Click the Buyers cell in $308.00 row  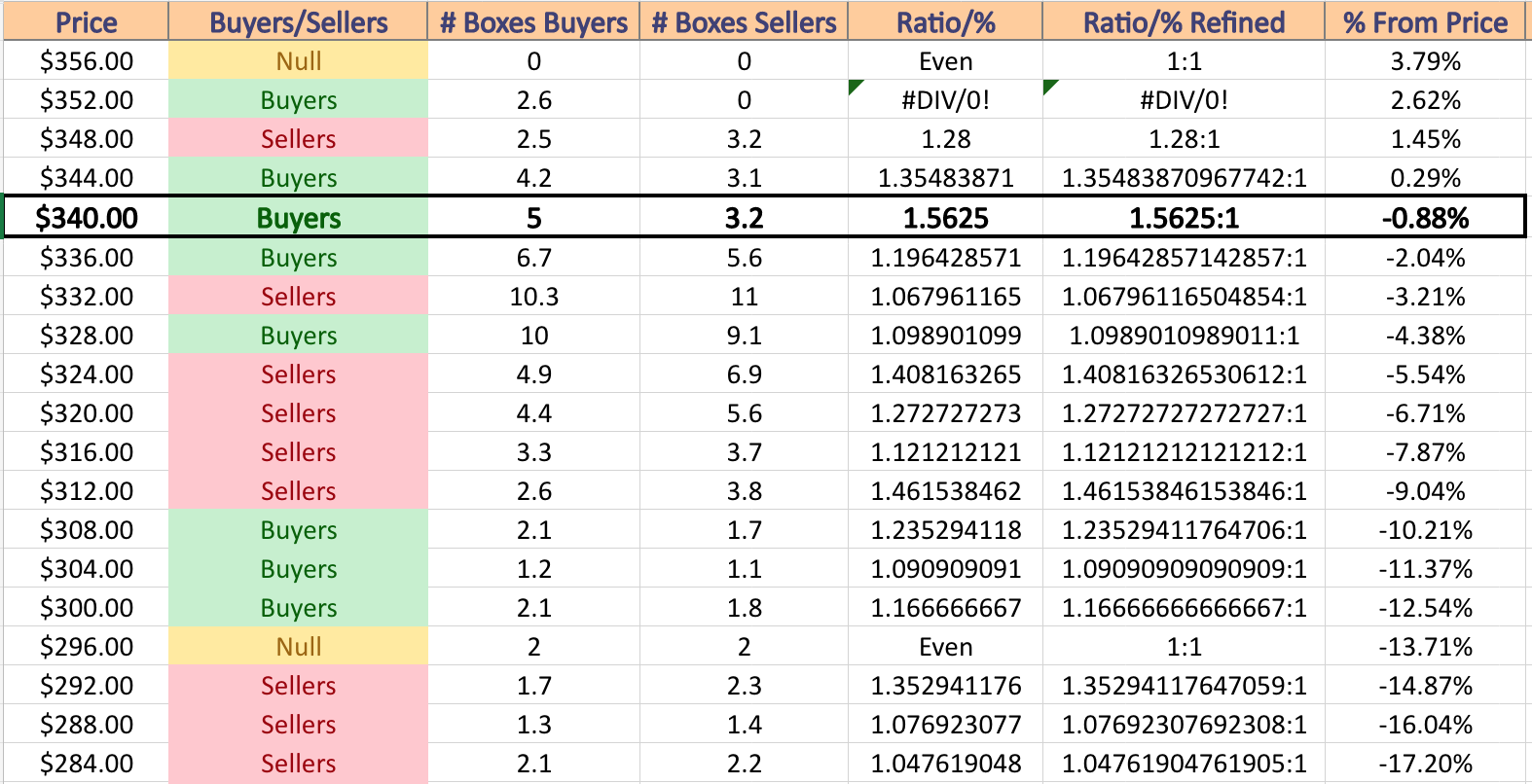[298, 530]
